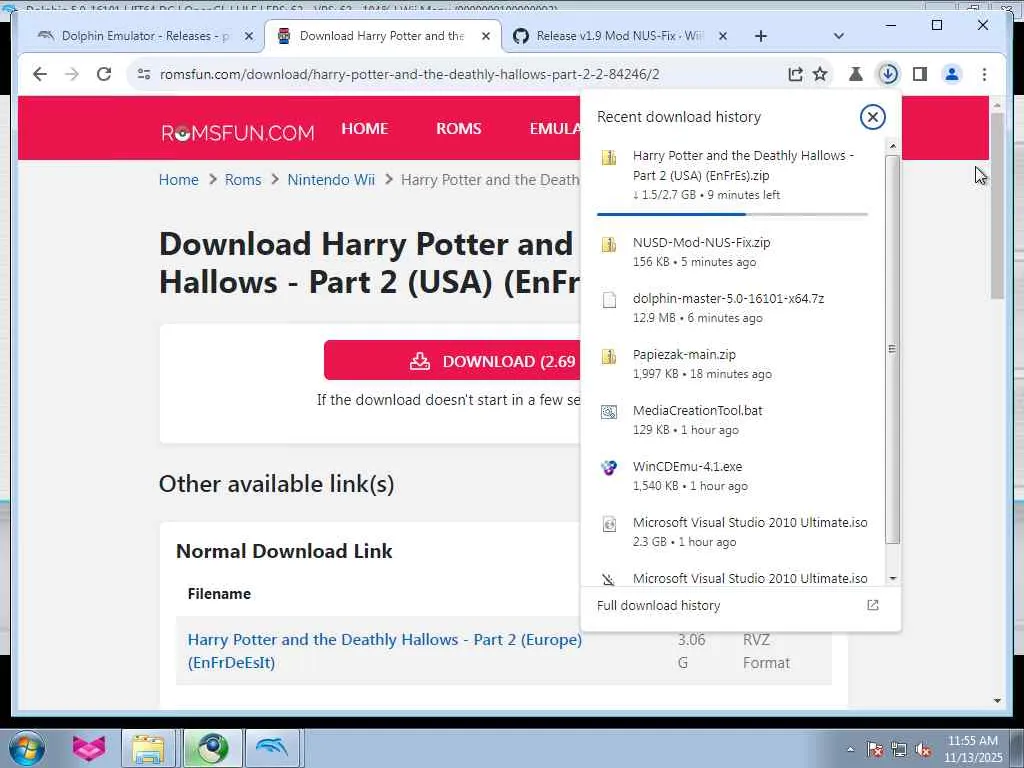Follow the Nintendo Wii breadcrumb link
Image resolution: width=1024 pixels, height=768 pixels.
coord(331,180)
